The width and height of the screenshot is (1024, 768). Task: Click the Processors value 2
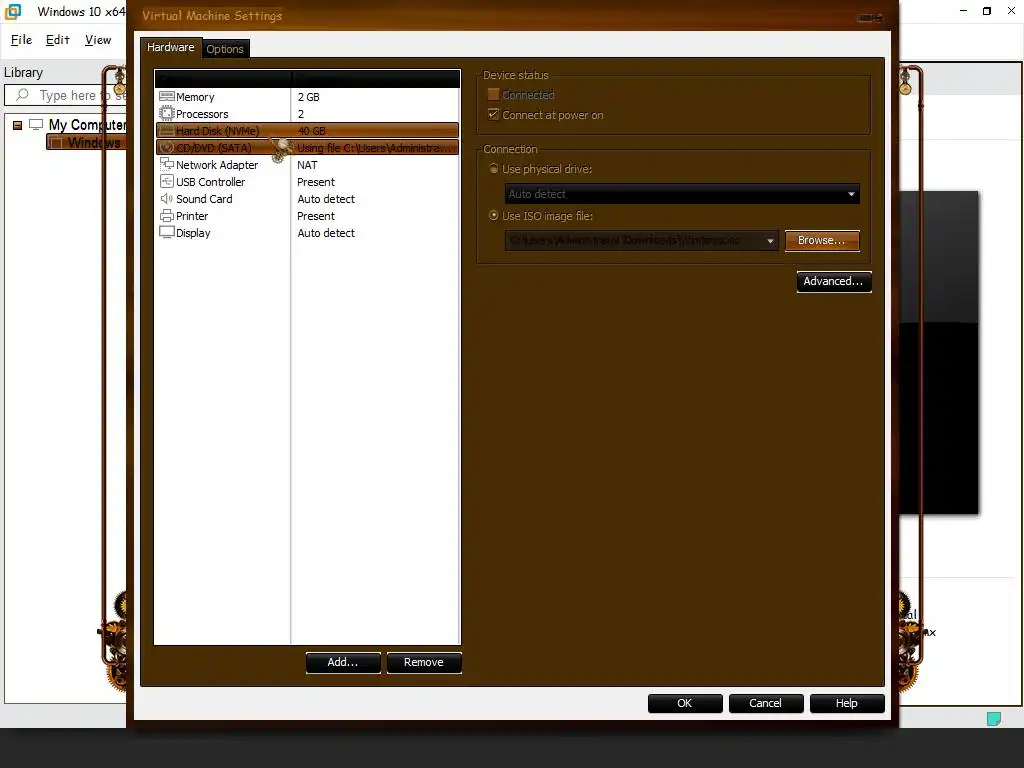click(301, 114)
